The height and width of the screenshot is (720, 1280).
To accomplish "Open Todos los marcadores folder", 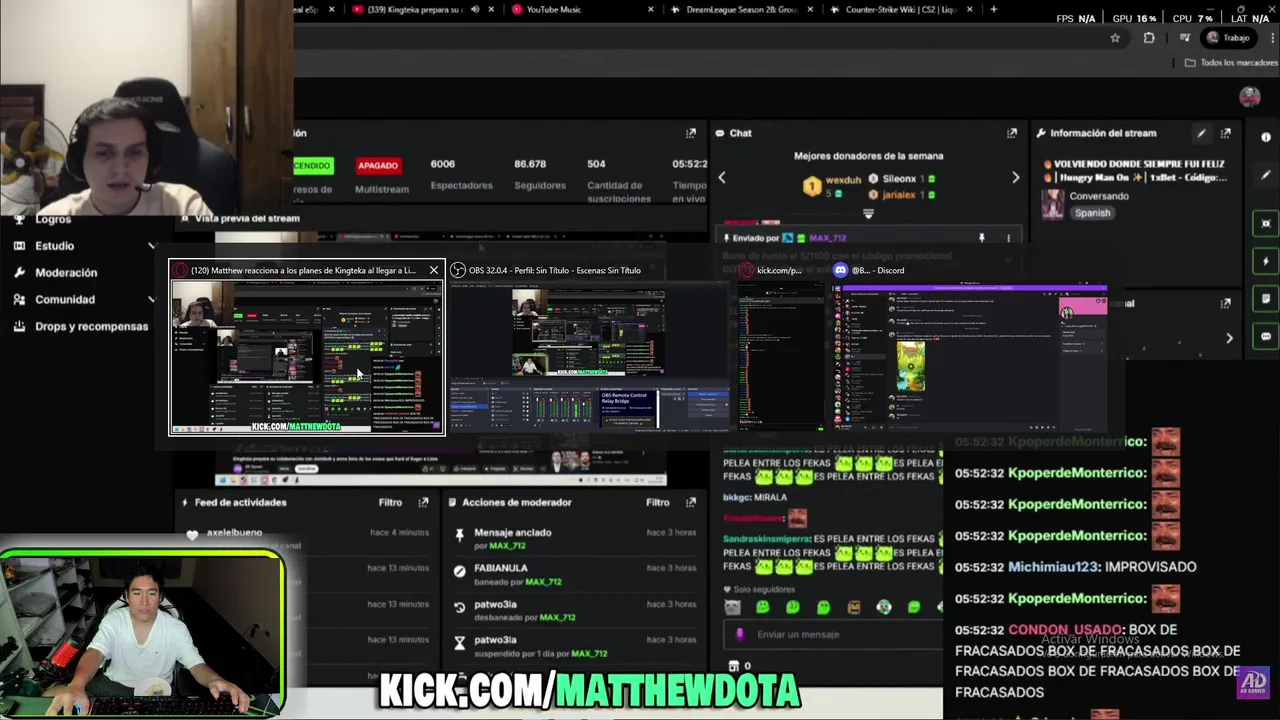I will [1230, 63].
